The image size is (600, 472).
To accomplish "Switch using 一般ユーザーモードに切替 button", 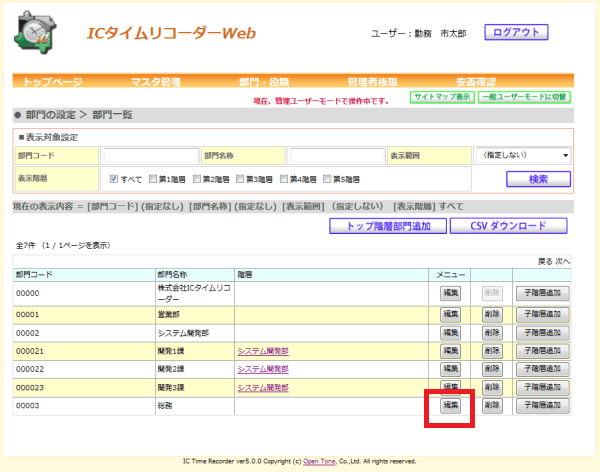I will 524,97.
